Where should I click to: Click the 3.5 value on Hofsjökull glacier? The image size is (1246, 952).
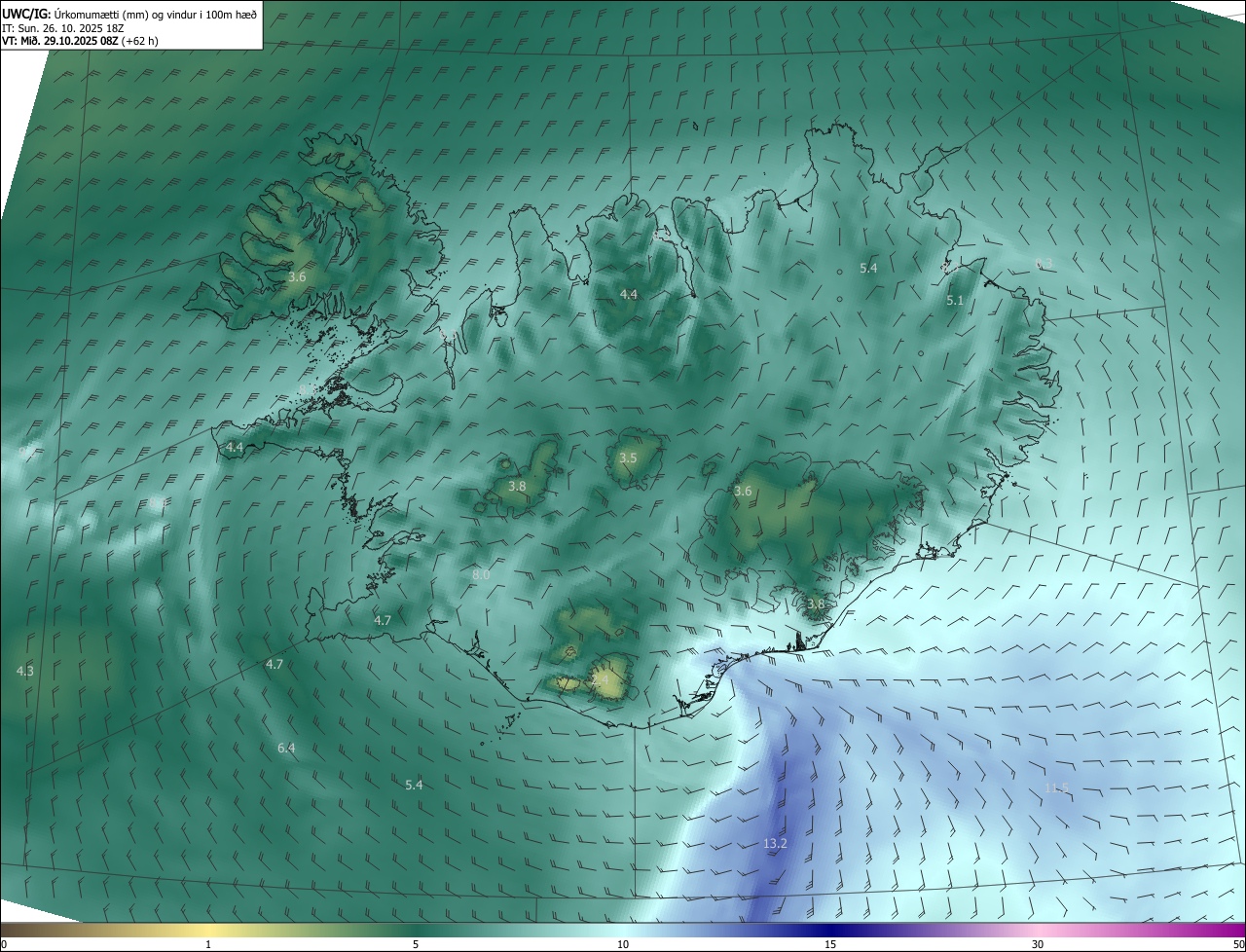628,458
